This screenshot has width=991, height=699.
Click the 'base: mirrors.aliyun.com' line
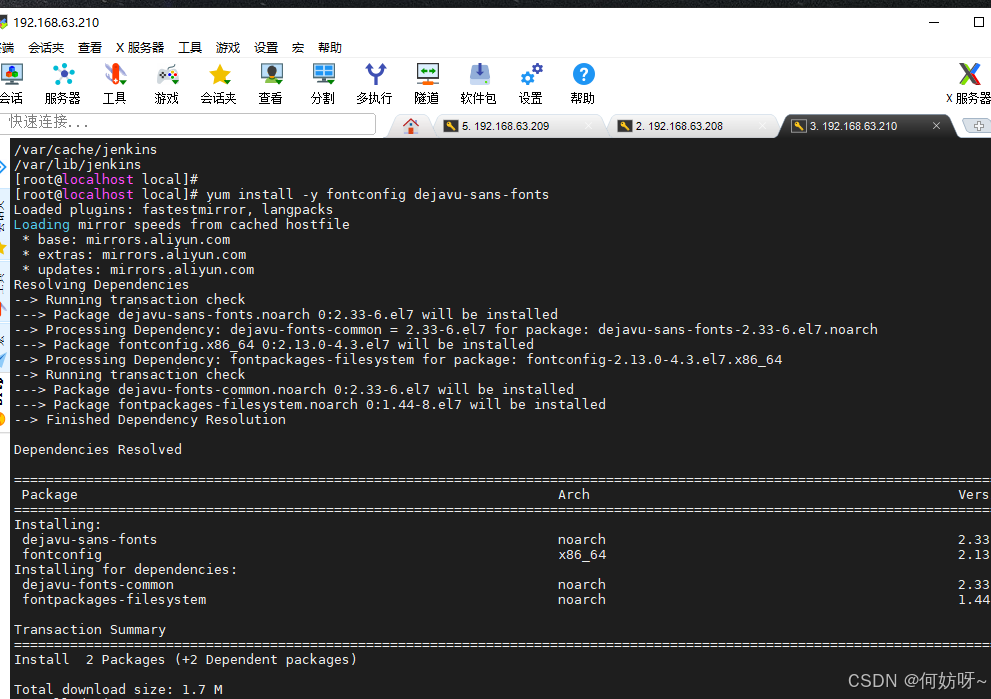[126, 240]
